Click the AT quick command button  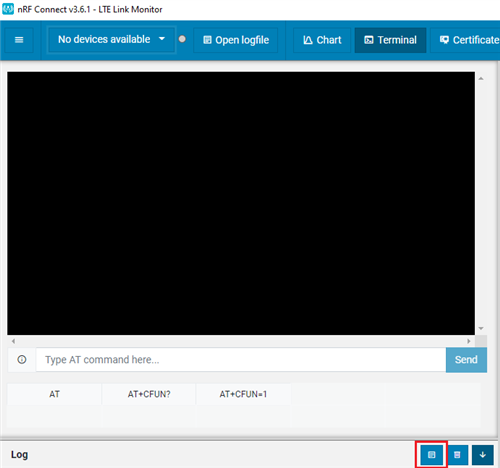point(54,394)
